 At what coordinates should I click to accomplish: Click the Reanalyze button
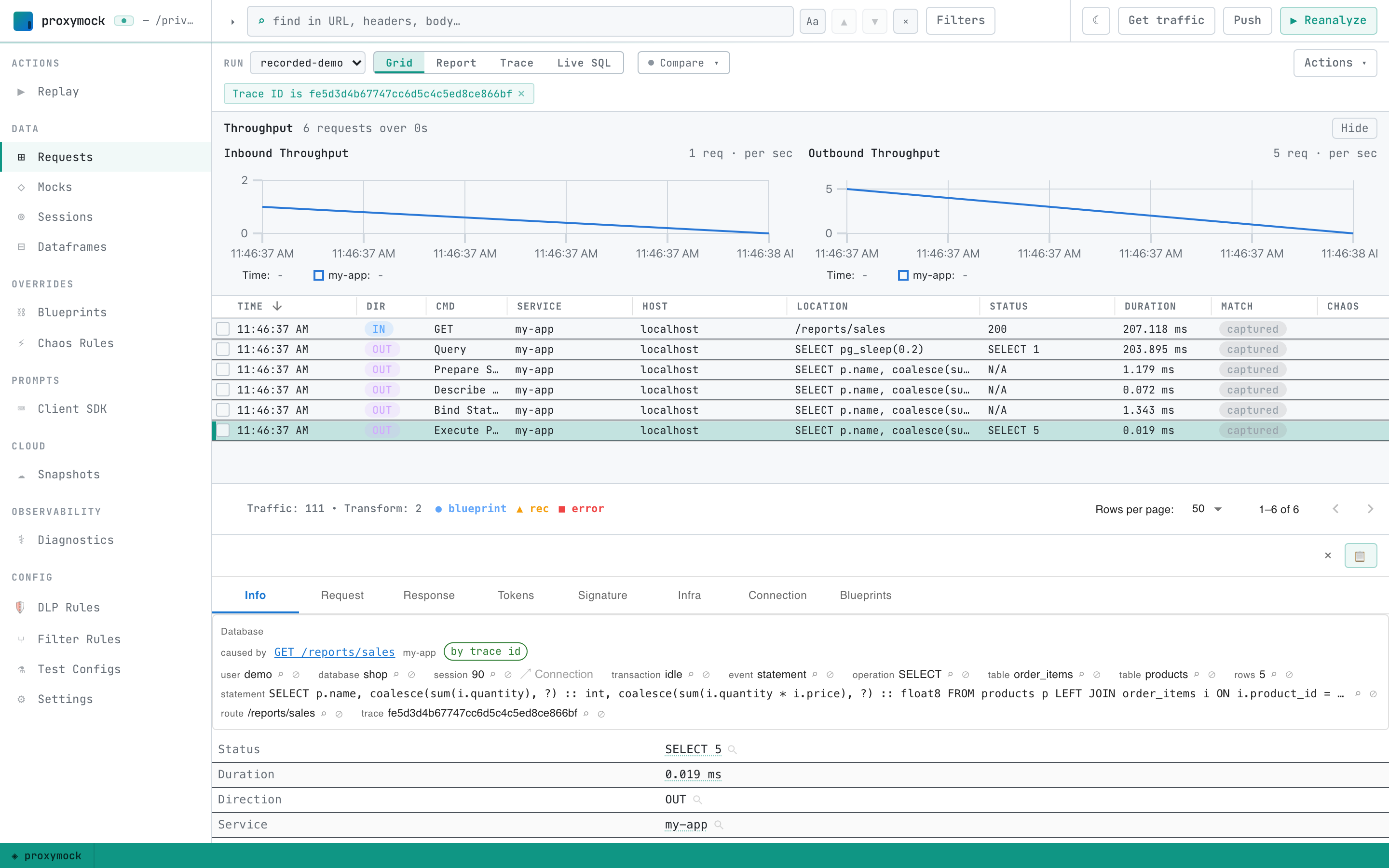tap(1328, 21)
